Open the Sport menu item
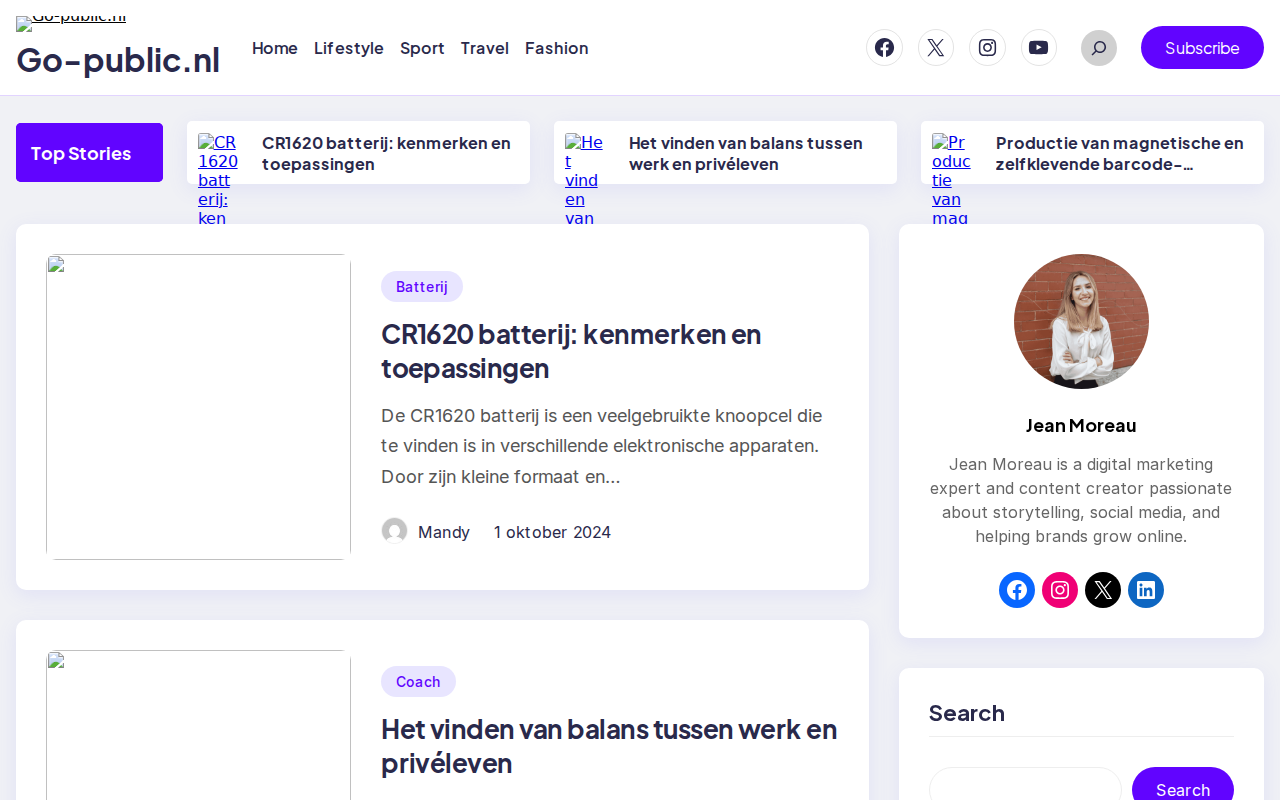This screenshot has width=1280, height=800. [x=422, y=48]
